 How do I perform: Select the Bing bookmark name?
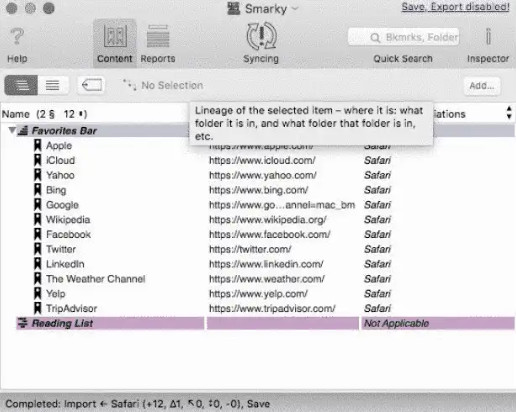[x=56, y=190]
